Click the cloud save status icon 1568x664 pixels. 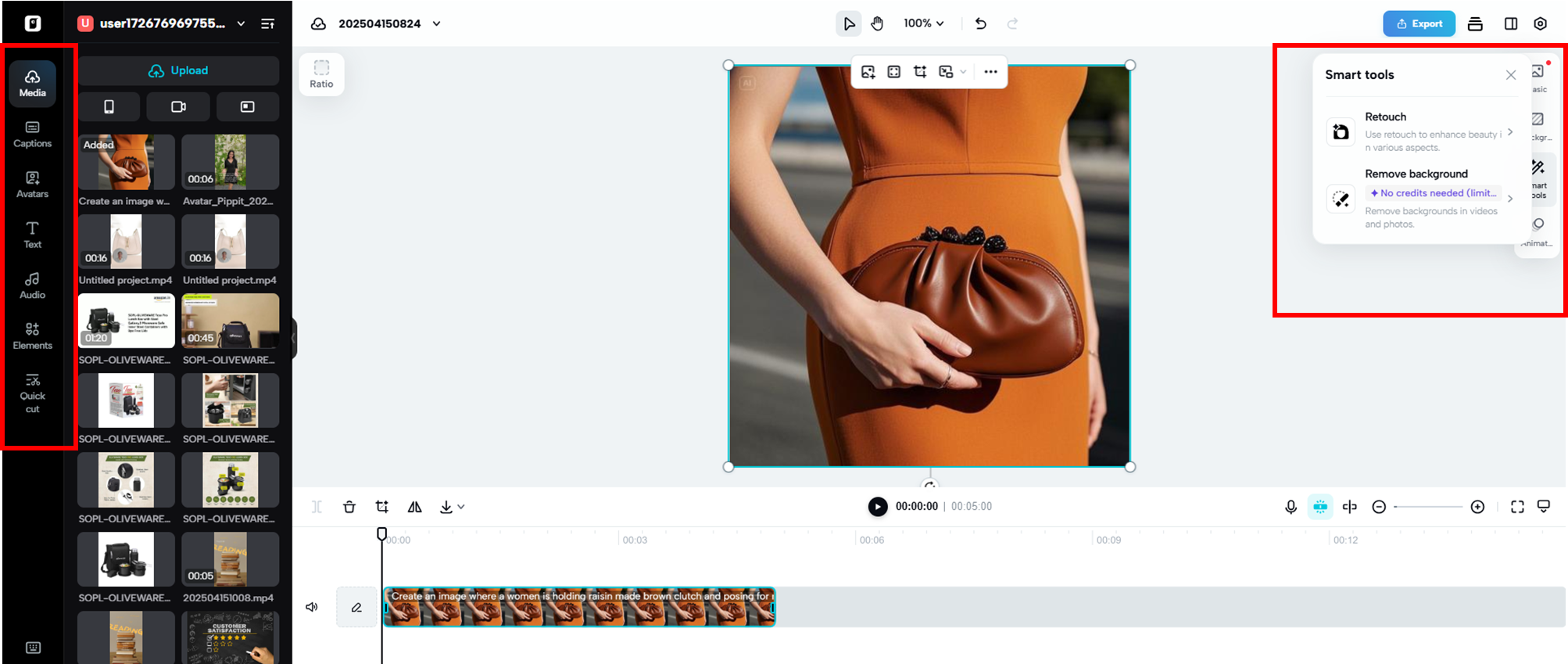318,23
